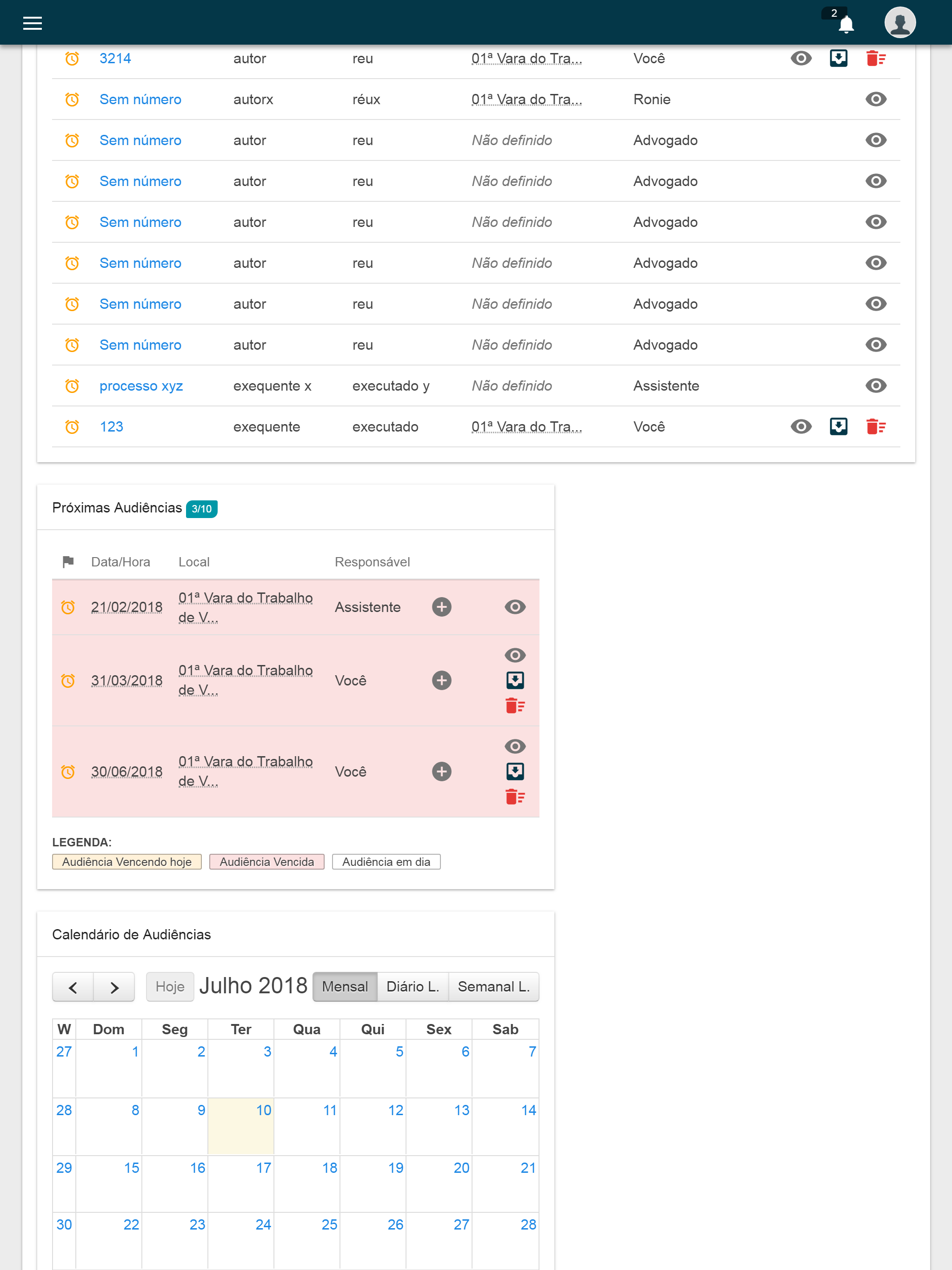This screenshot has width=952, height=1270.
Task: Go to previous month in calendar
Action: [73, 987]
